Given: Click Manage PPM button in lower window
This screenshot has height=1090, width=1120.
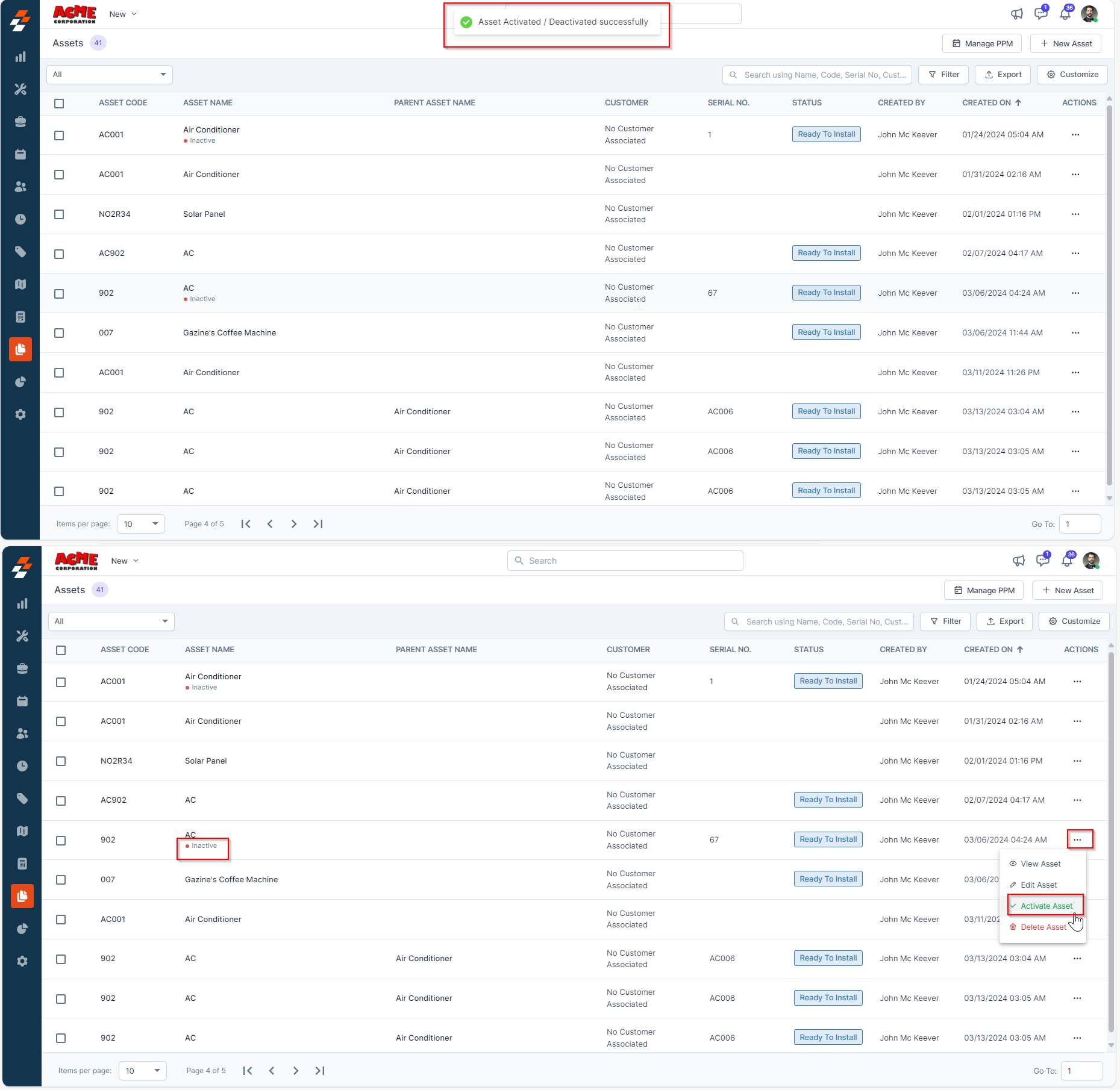Looking at the screenshot, I should [x=984, y=590].
